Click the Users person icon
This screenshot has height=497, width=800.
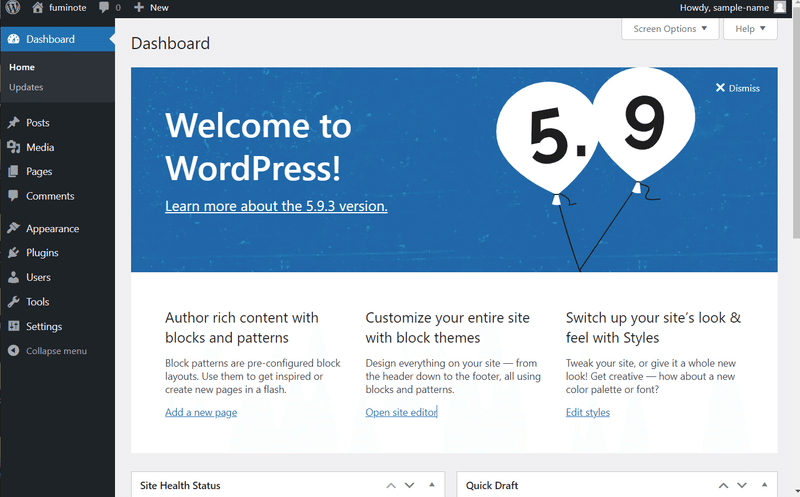click(x=13, y=277)
